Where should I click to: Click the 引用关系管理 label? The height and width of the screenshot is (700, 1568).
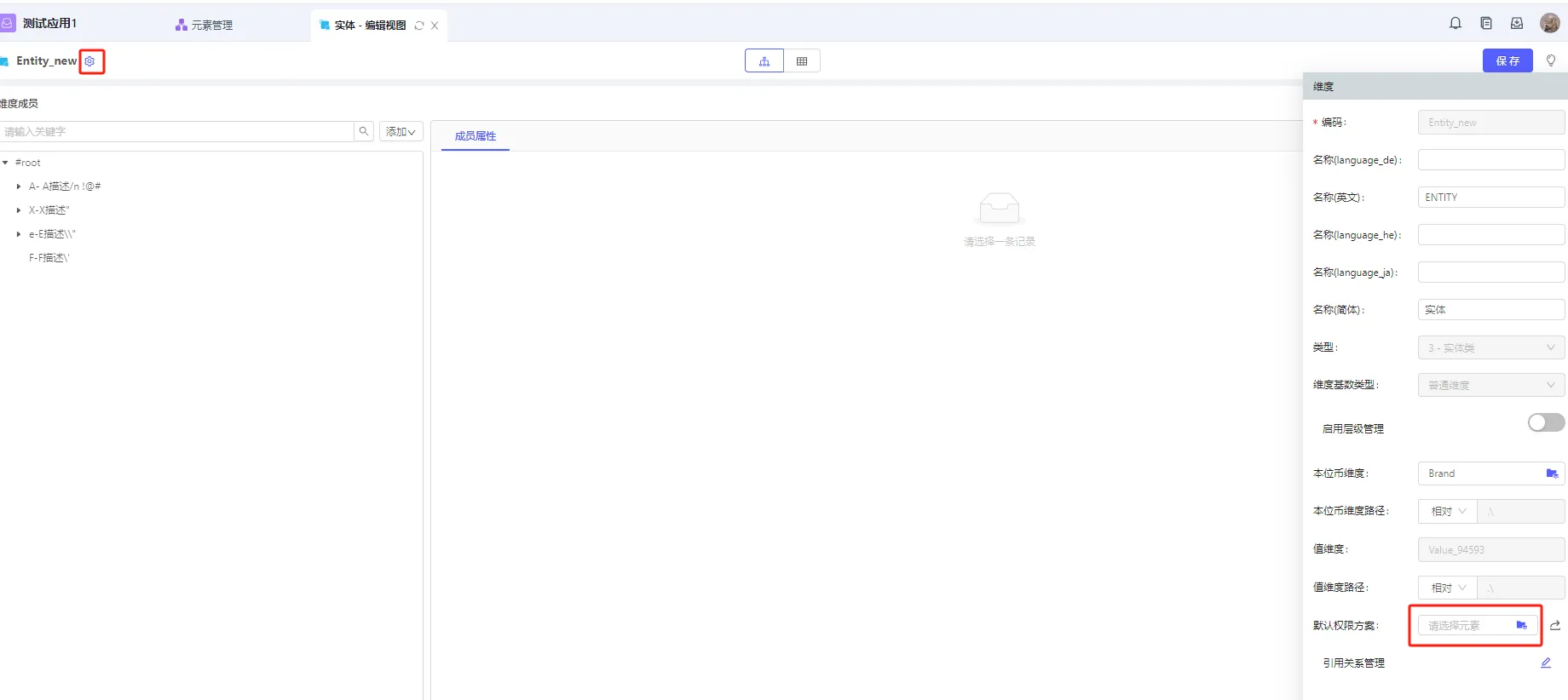pyautogui.click(x=1353, y=663)
